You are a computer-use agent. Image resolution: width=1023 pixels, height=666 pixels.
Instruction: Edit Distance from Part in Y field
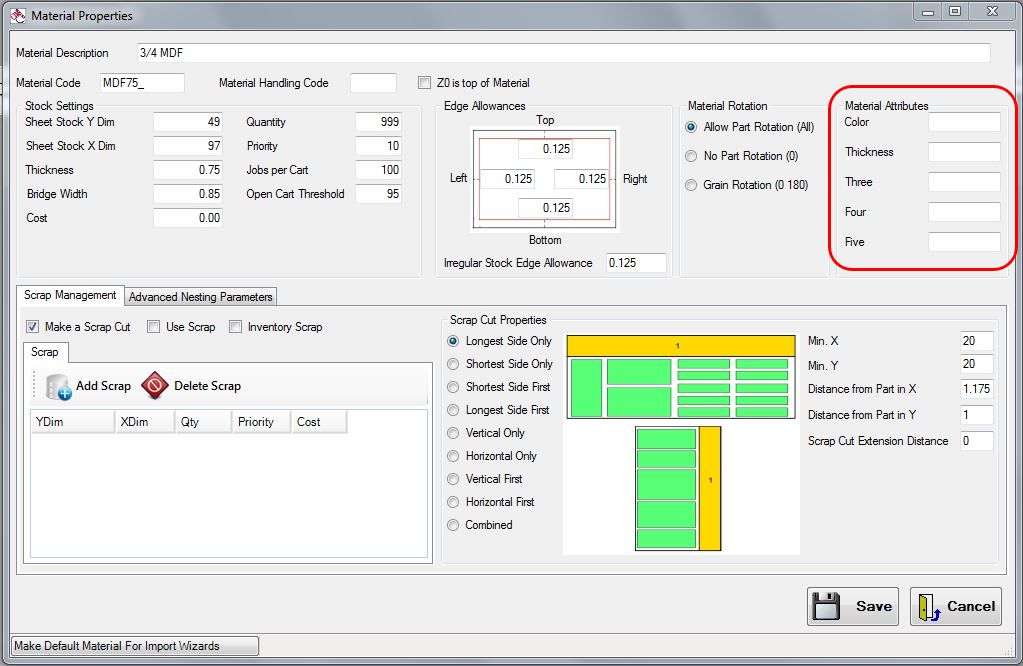(977, 415)
